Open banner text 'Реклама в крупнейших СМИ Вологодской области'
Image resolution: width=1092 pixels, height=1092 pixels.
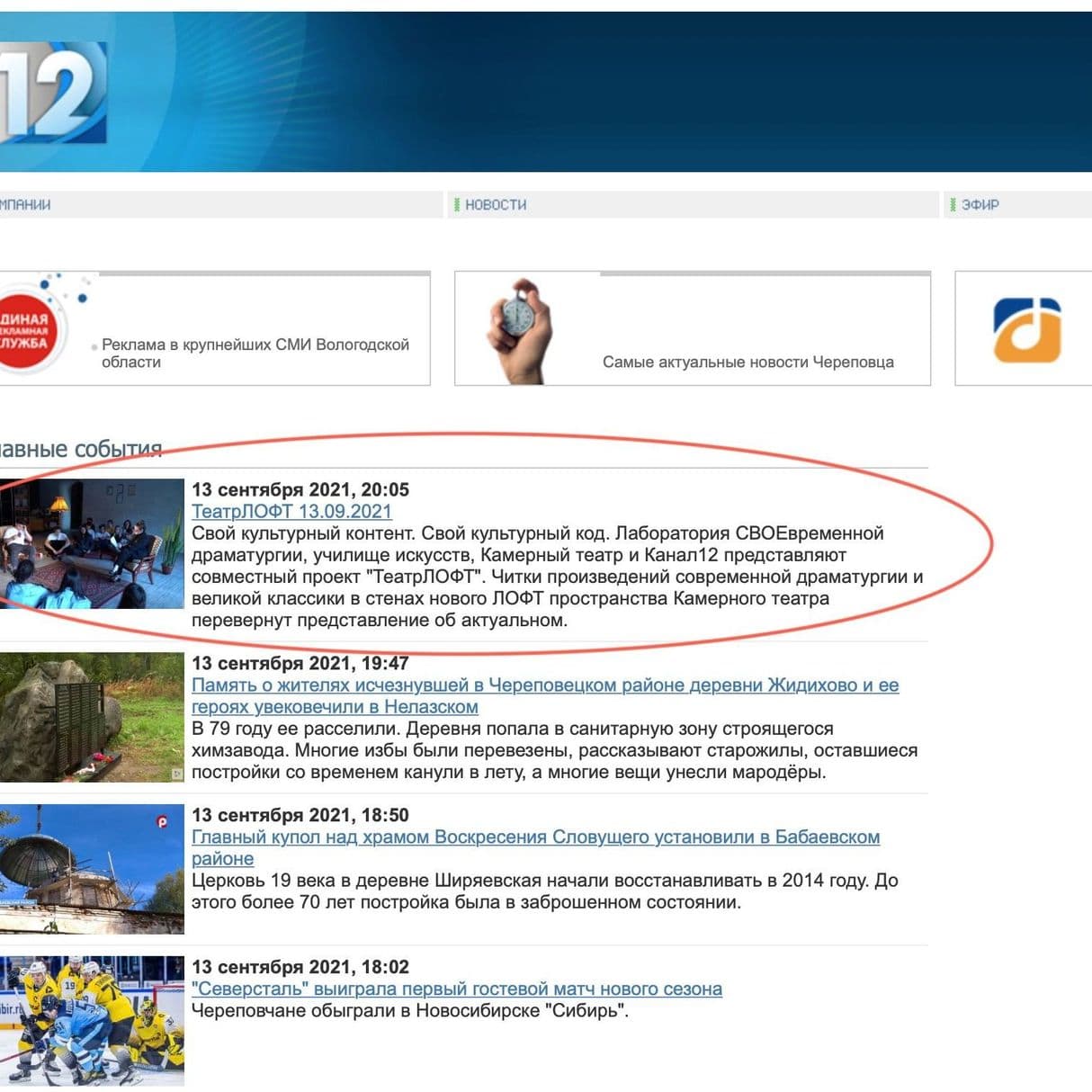click(x=255, y=354)
